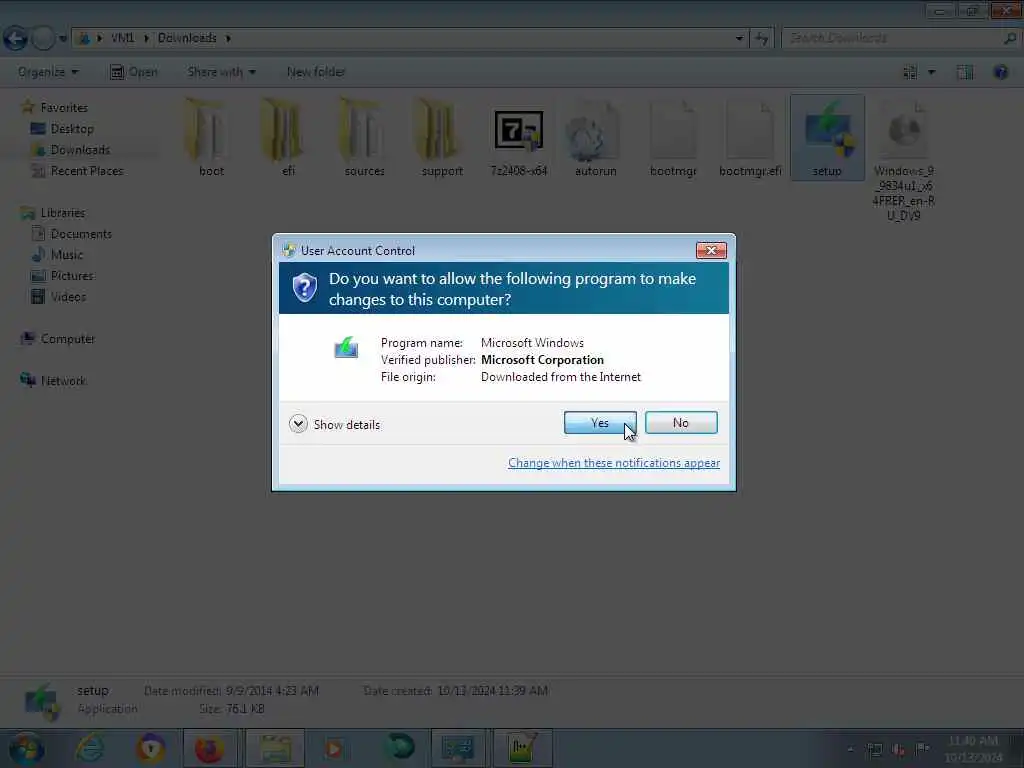
Task: Open the view options dropdown arrow
Action: [932, 72]
